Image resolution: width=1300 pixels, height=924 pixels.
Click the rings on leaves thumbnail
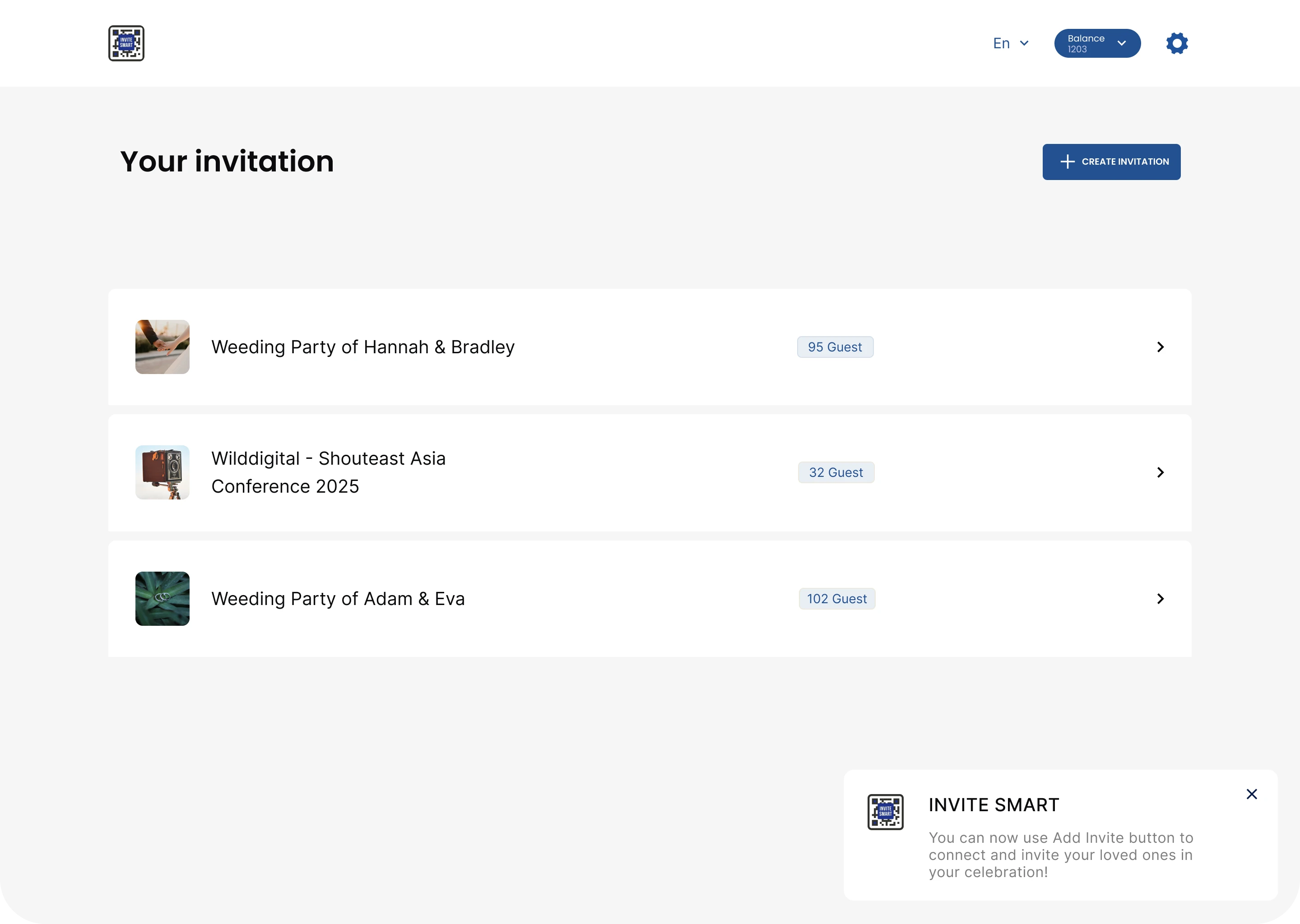pos(162,599)
